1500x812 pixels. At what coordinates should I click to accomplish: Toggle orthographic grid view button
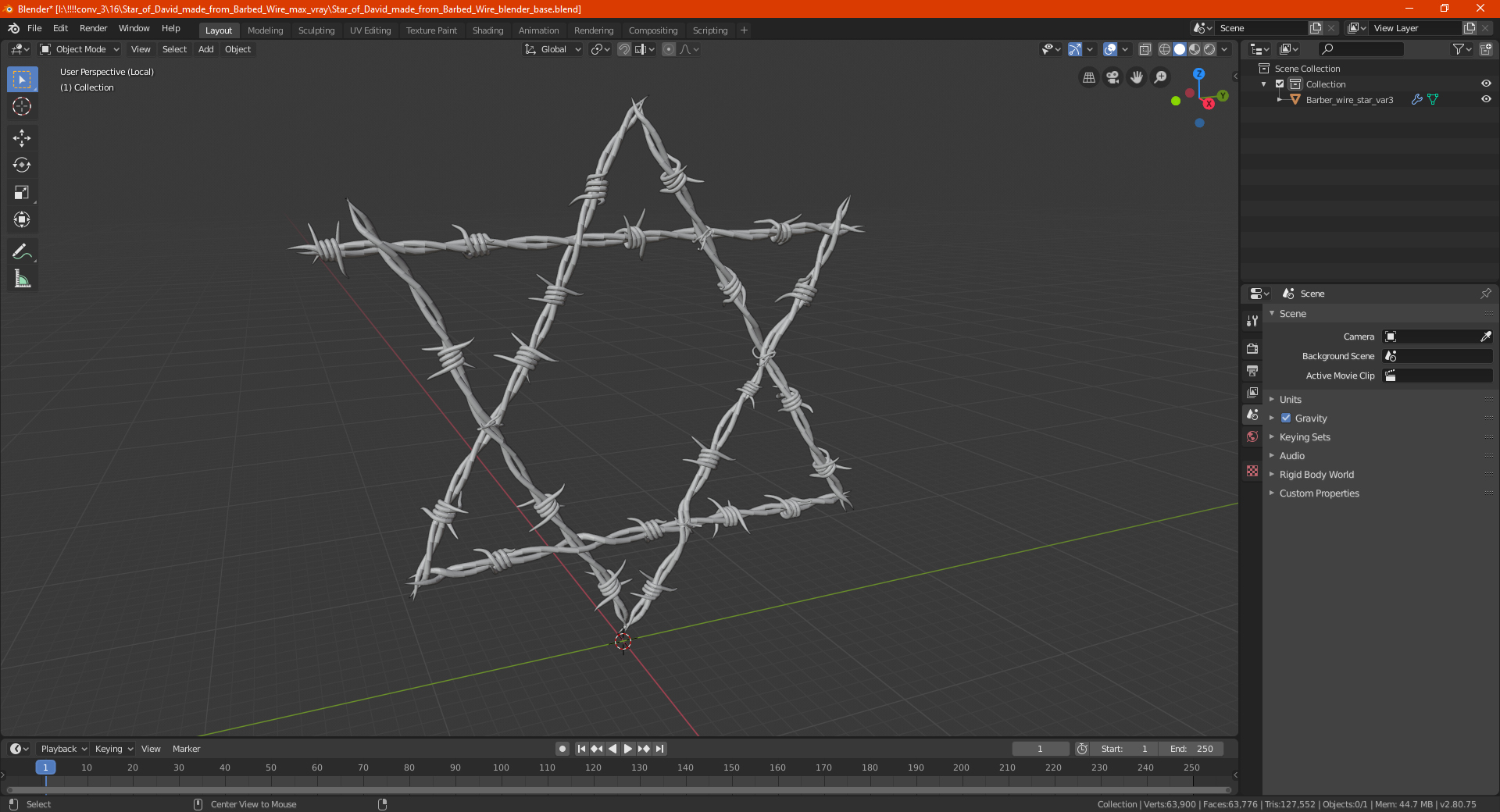pyautogui.click(x=1088, y=77)
